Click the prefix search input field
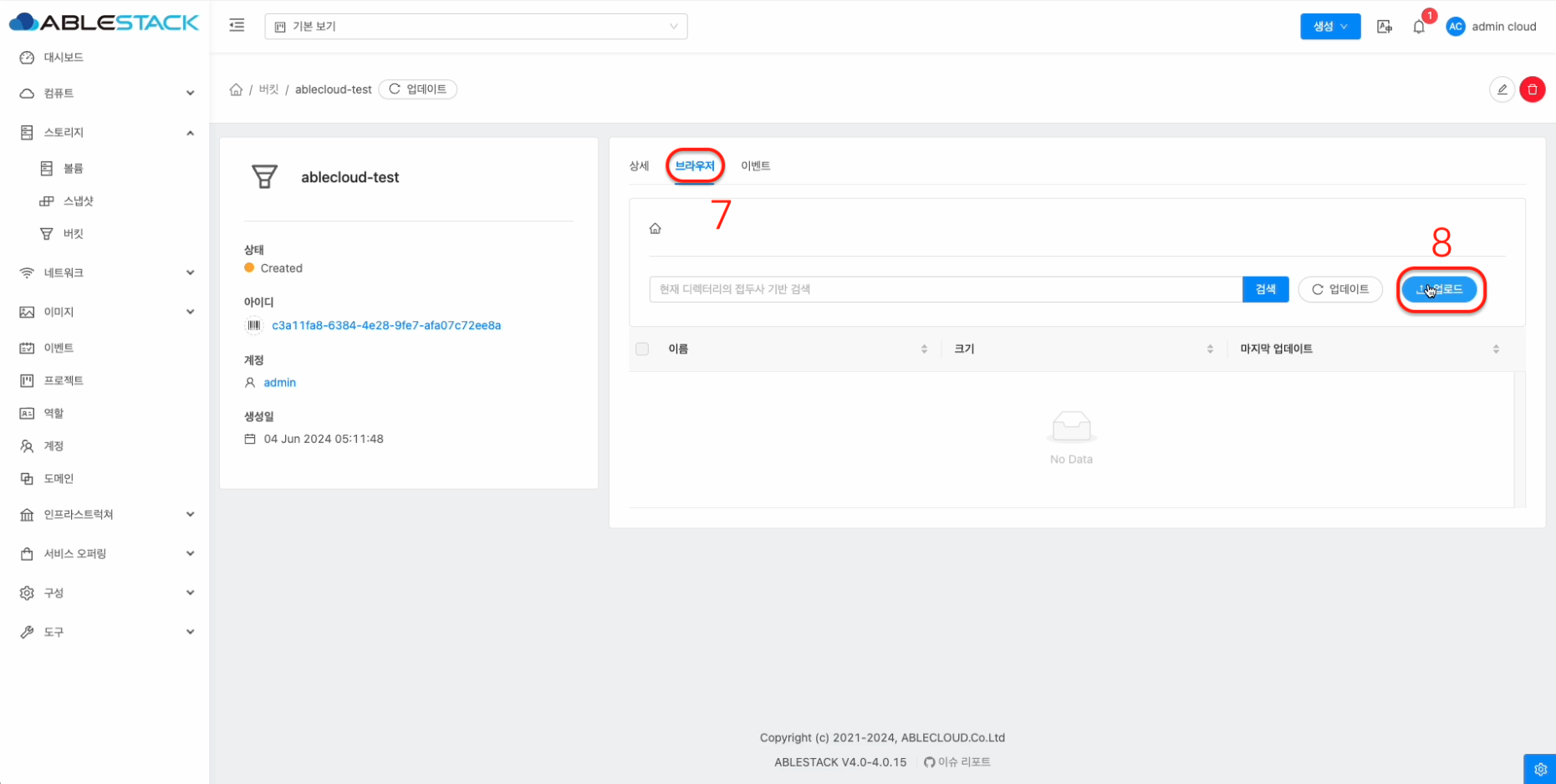The width and height of the screenshot is (1556, 784). (x=946, y=289)
